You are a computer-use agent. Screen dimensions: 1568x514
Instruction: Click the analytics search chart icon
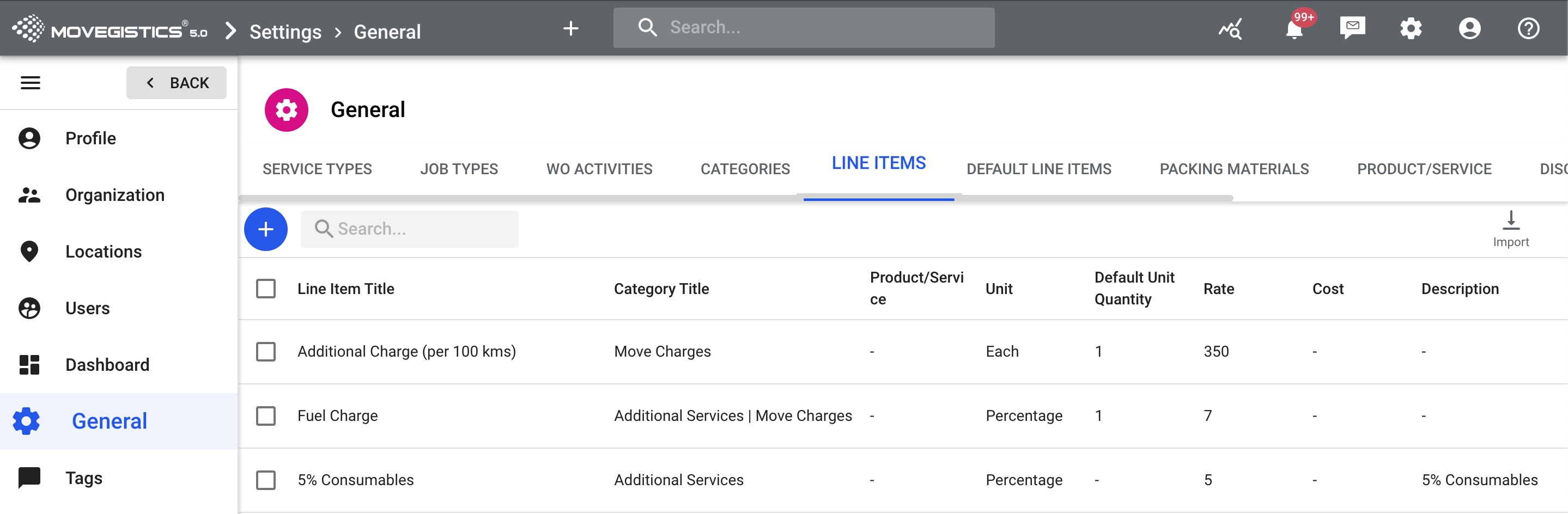(1230, 29)
